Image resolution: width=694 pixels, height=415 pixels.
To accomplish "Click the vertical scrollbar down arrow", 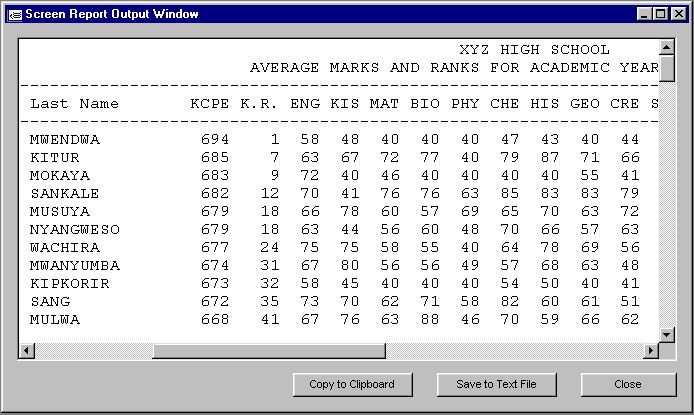I will tap(667, 334).
